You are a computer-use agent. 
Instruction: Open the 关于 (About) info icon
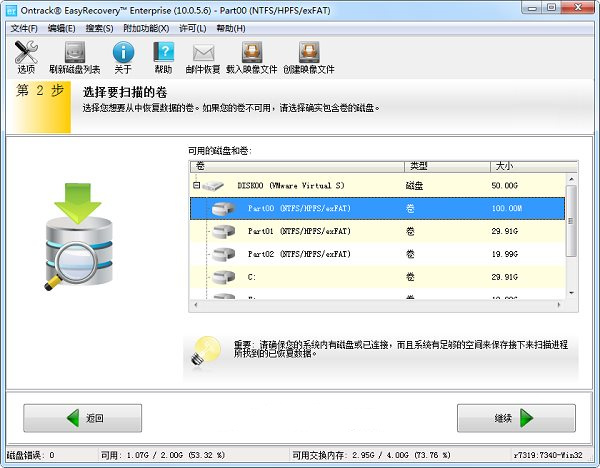pyautogui.click(x=123, y=52)
